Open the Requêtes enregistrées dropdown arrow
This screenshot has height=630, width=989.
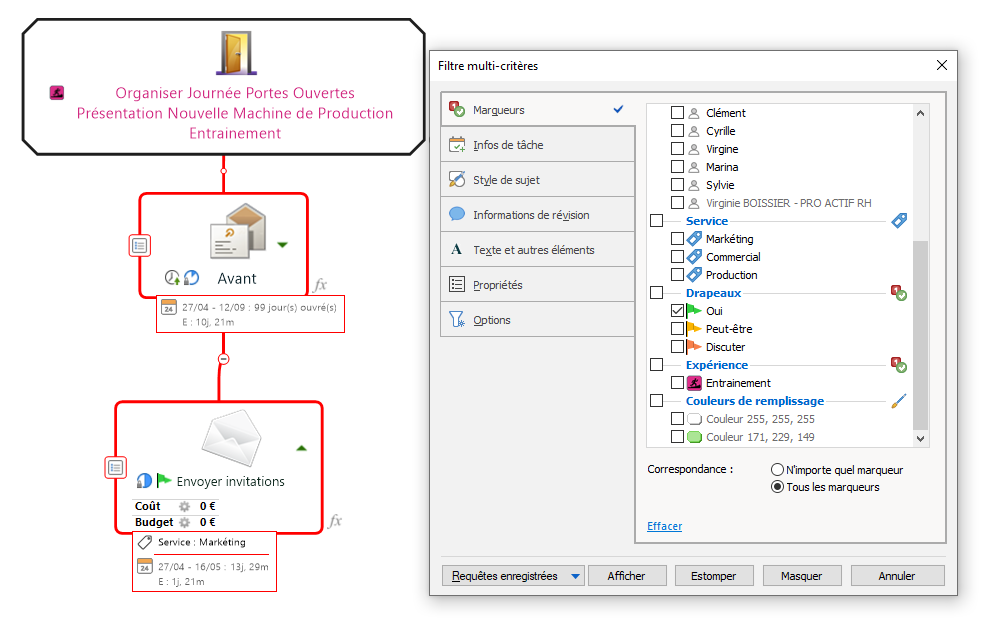point(575,576)
